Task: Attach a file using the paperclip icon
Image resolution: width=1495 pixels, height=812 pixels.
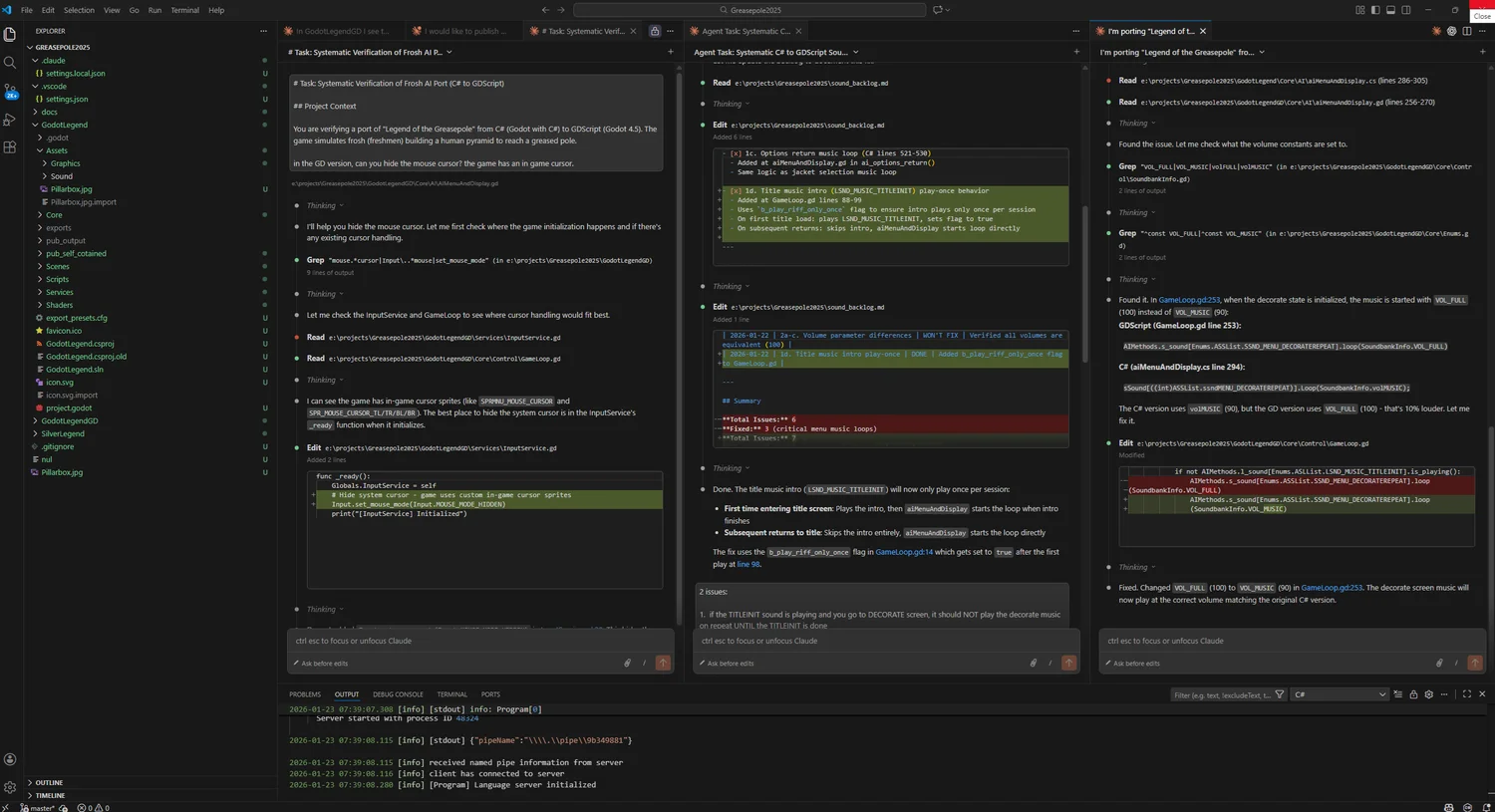Action: click(x=627, y=663)
